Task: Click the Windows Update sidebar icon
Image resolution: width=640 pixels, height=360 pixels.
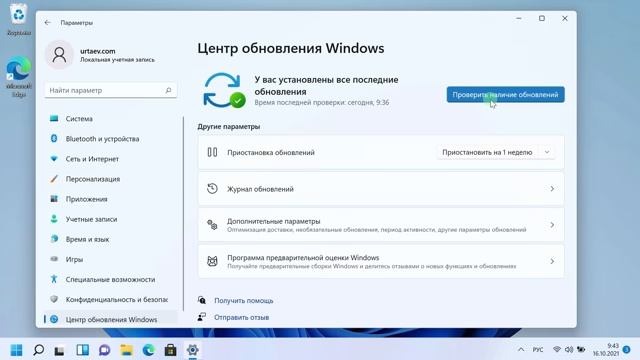Action: [x=54, y=319]
